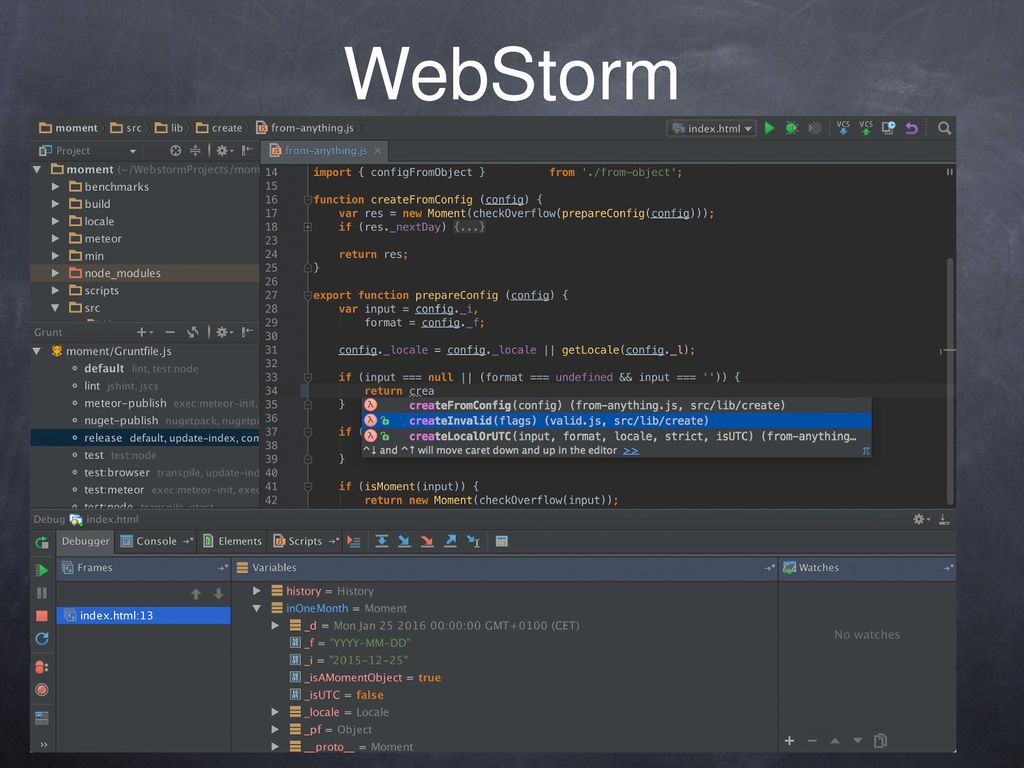Image resolution: width=1024 pixels, height=768 pixels.
Task: Collapse the inOneMonth variable
Action: pyautogui.click(x=257, y=608)
